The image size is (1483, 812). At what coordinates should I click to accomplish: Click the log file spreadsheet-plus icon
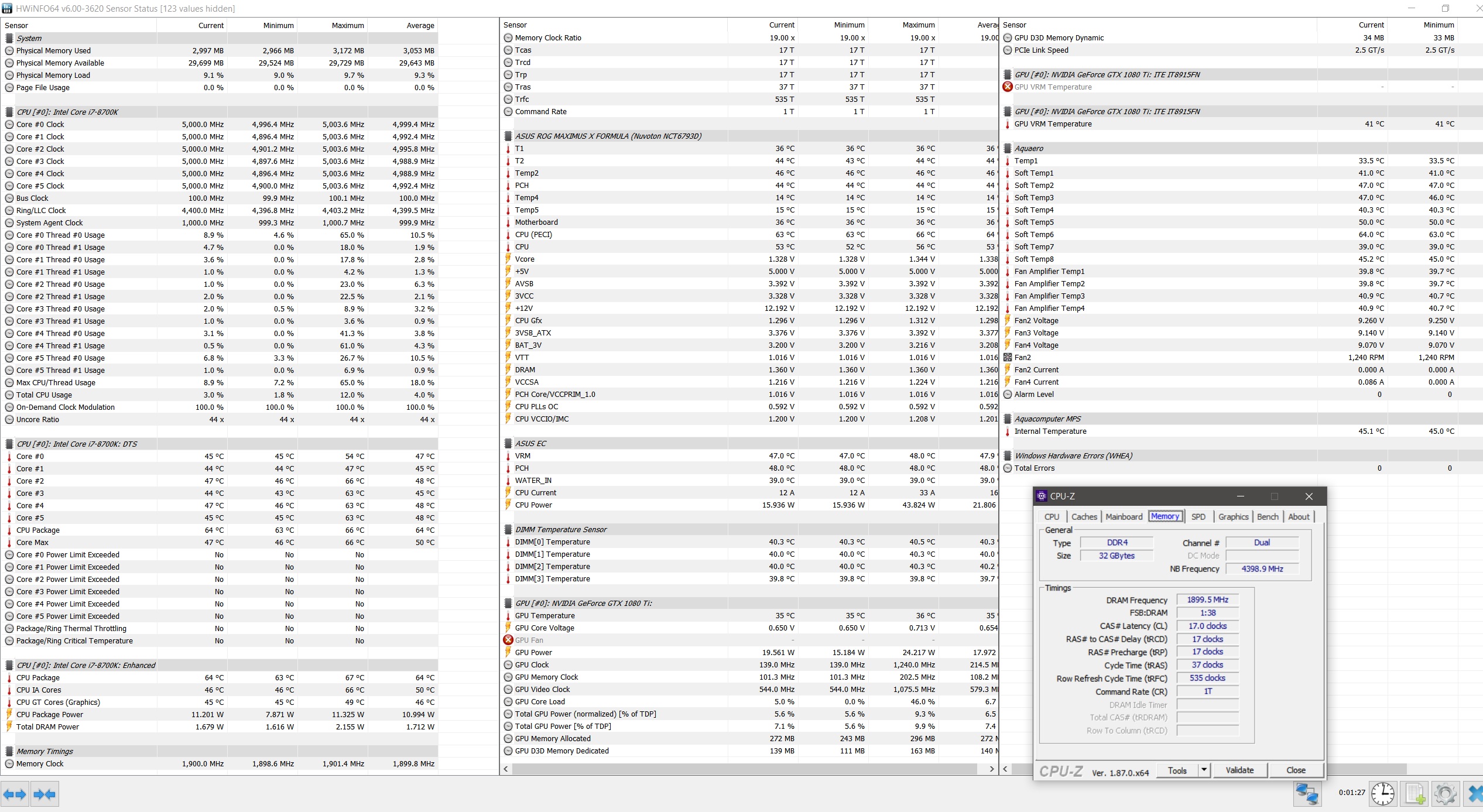[1414, 794]
